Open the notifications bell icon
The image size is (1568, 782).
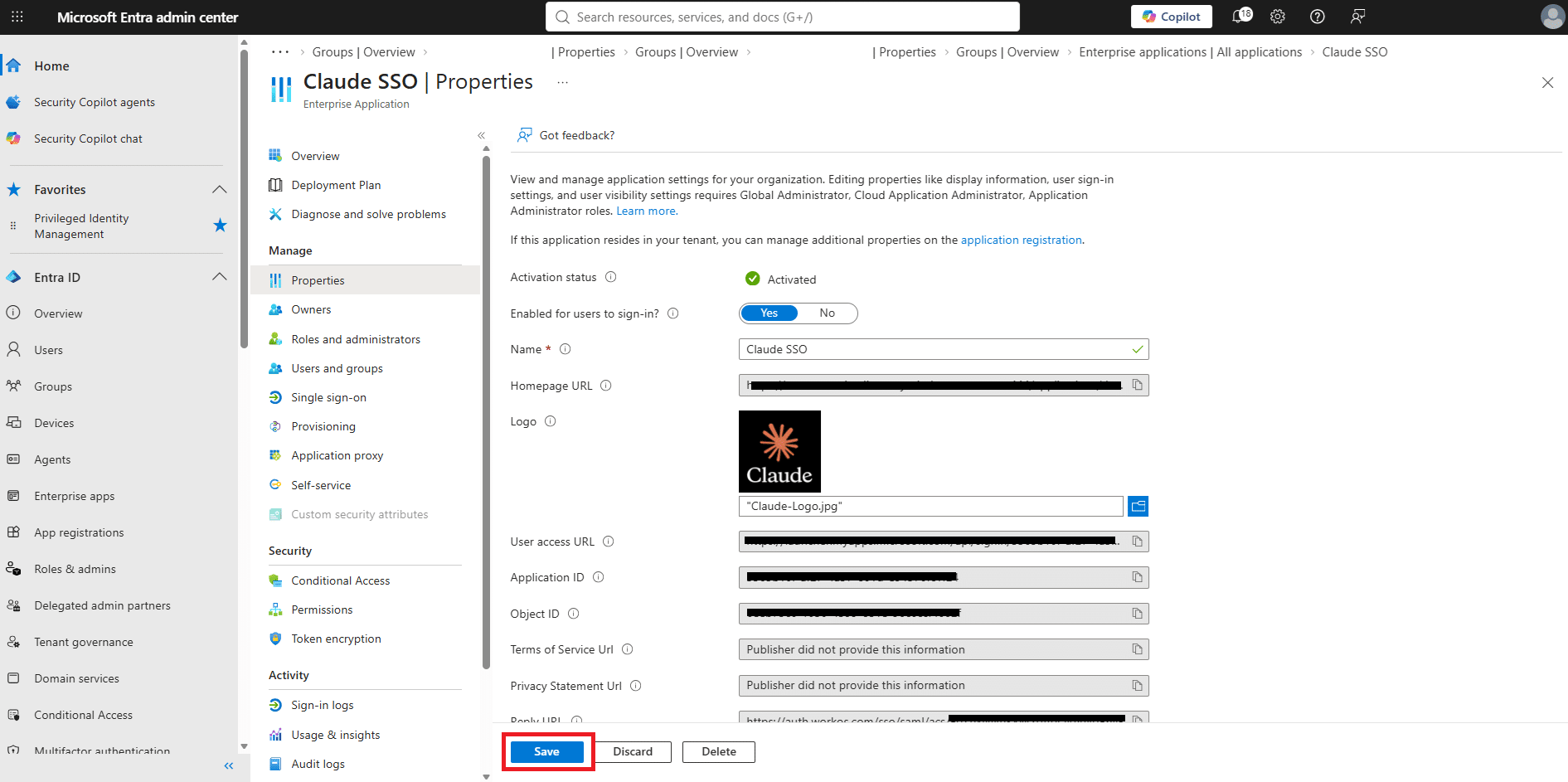[x=1241, y=17]
